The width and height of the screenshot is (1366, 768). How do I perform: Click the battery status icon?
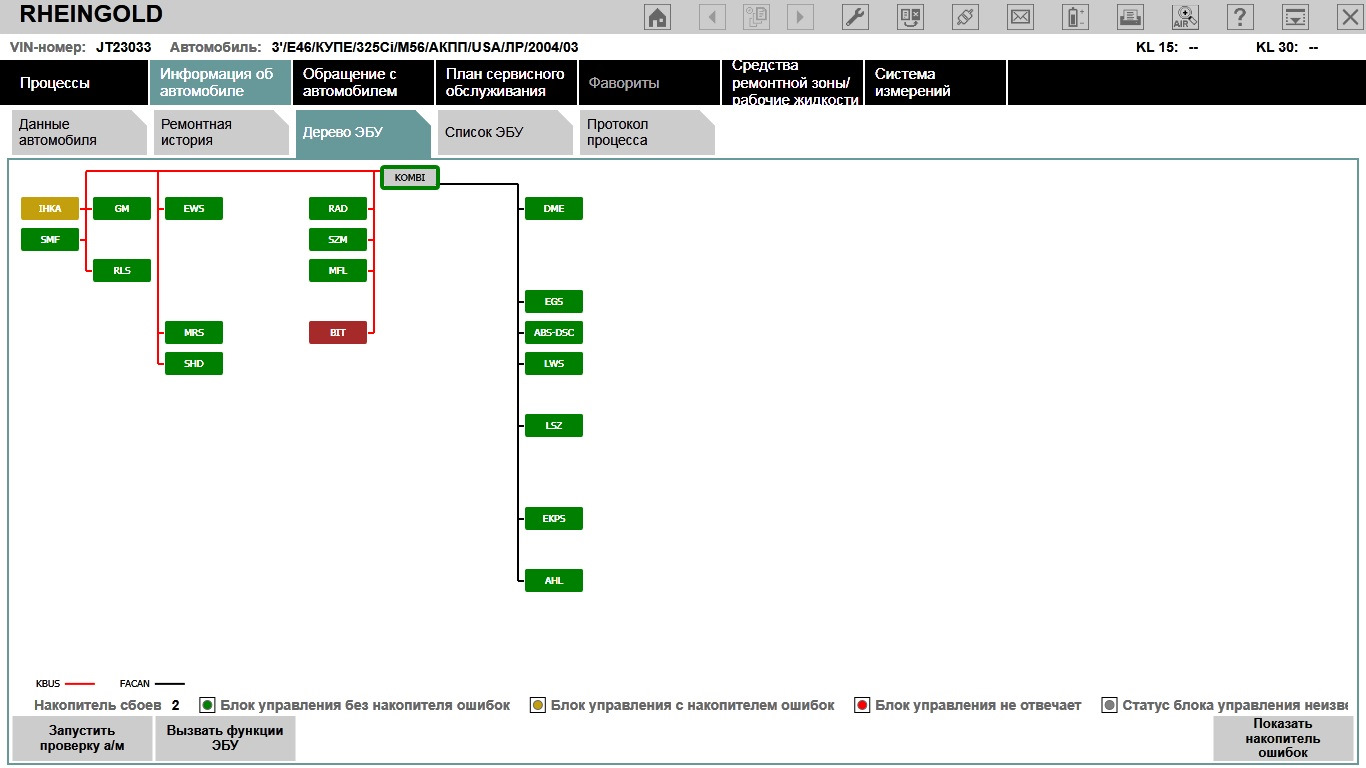coord(1075,17)
